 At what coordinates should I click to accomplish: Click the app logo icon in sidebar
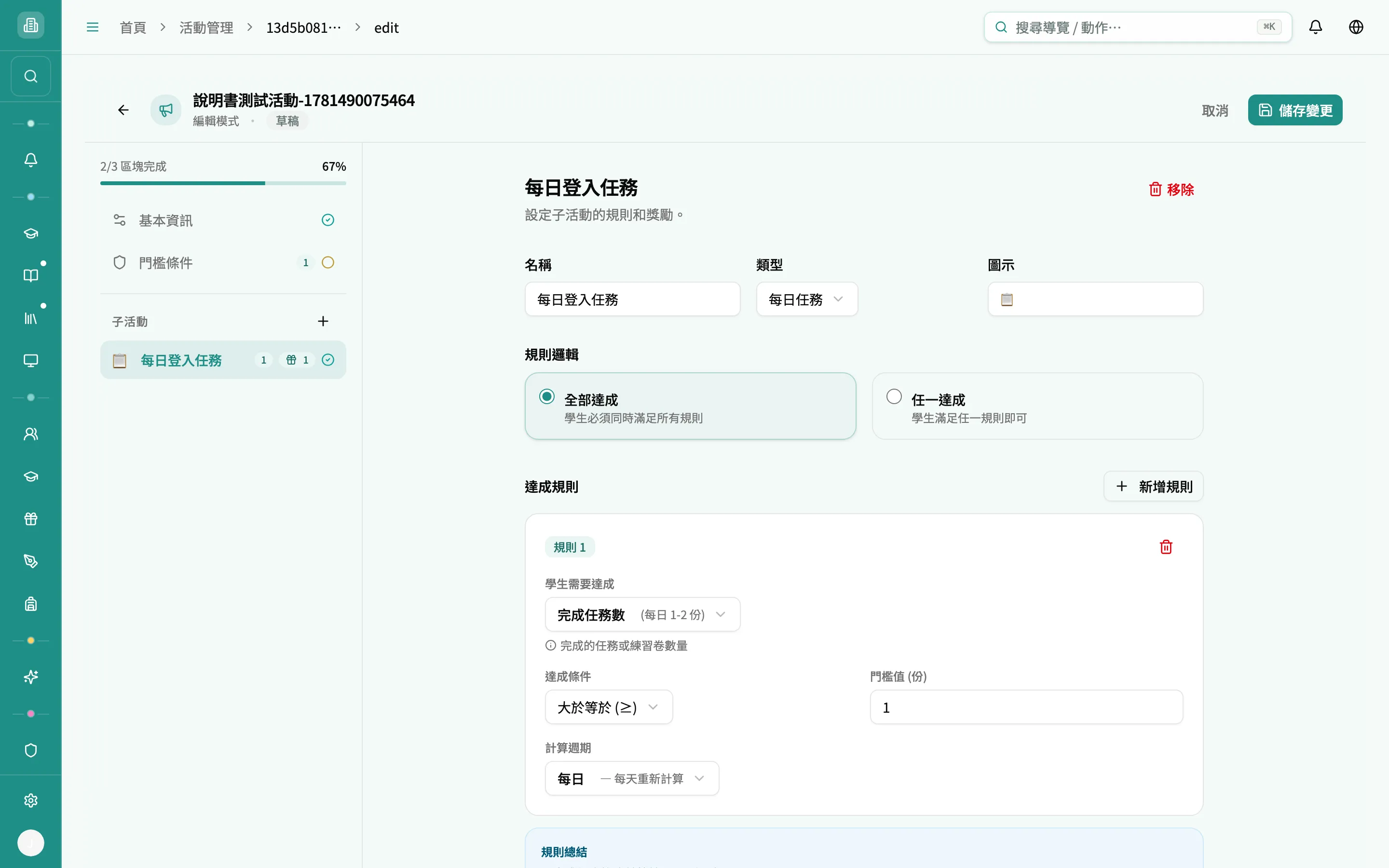(x=30, y=25)
